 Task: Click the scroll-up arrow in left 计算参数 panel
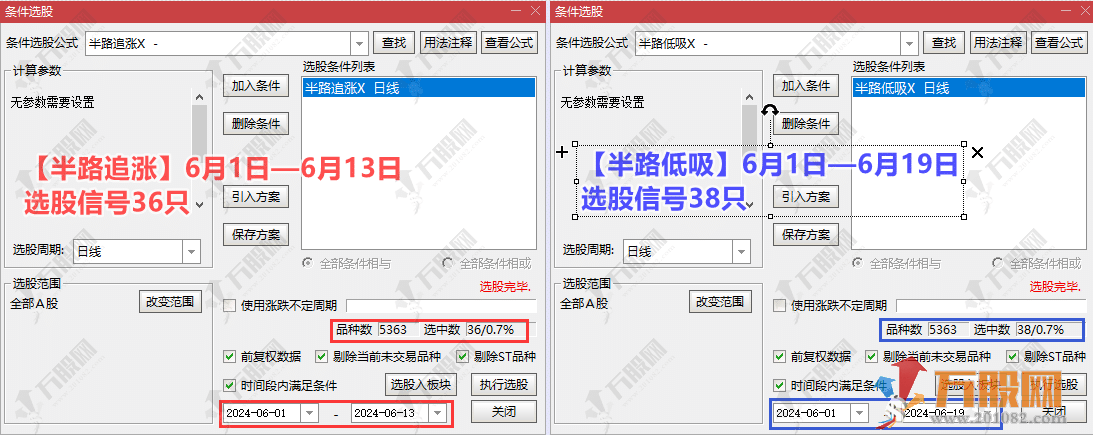click(199, 97)
